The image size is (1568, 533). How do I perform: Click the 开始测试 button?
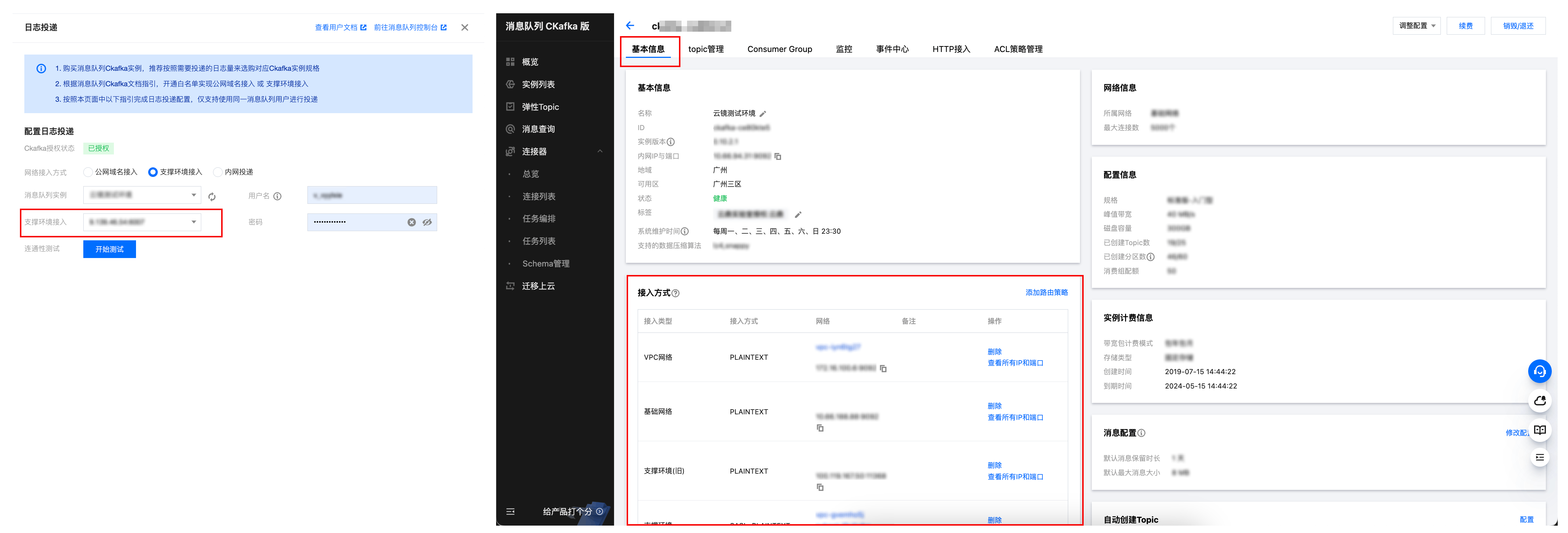tap(109, 249)
